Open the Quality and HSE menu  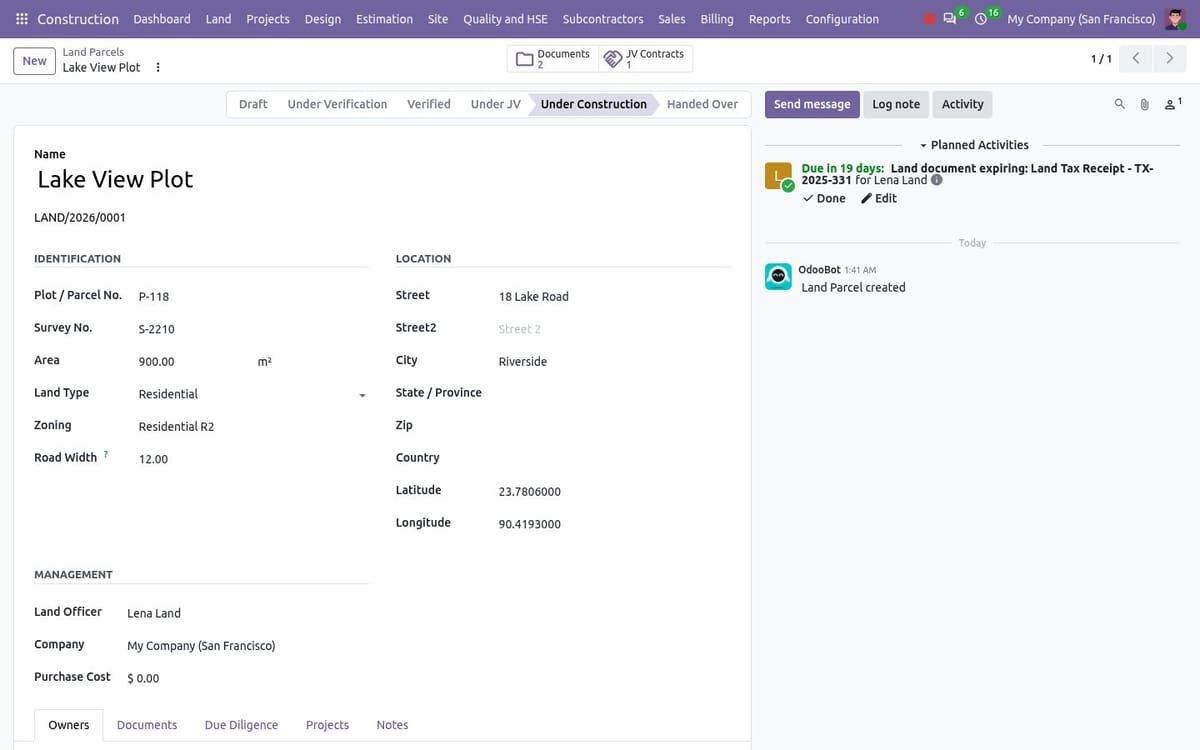click(505, 19)
